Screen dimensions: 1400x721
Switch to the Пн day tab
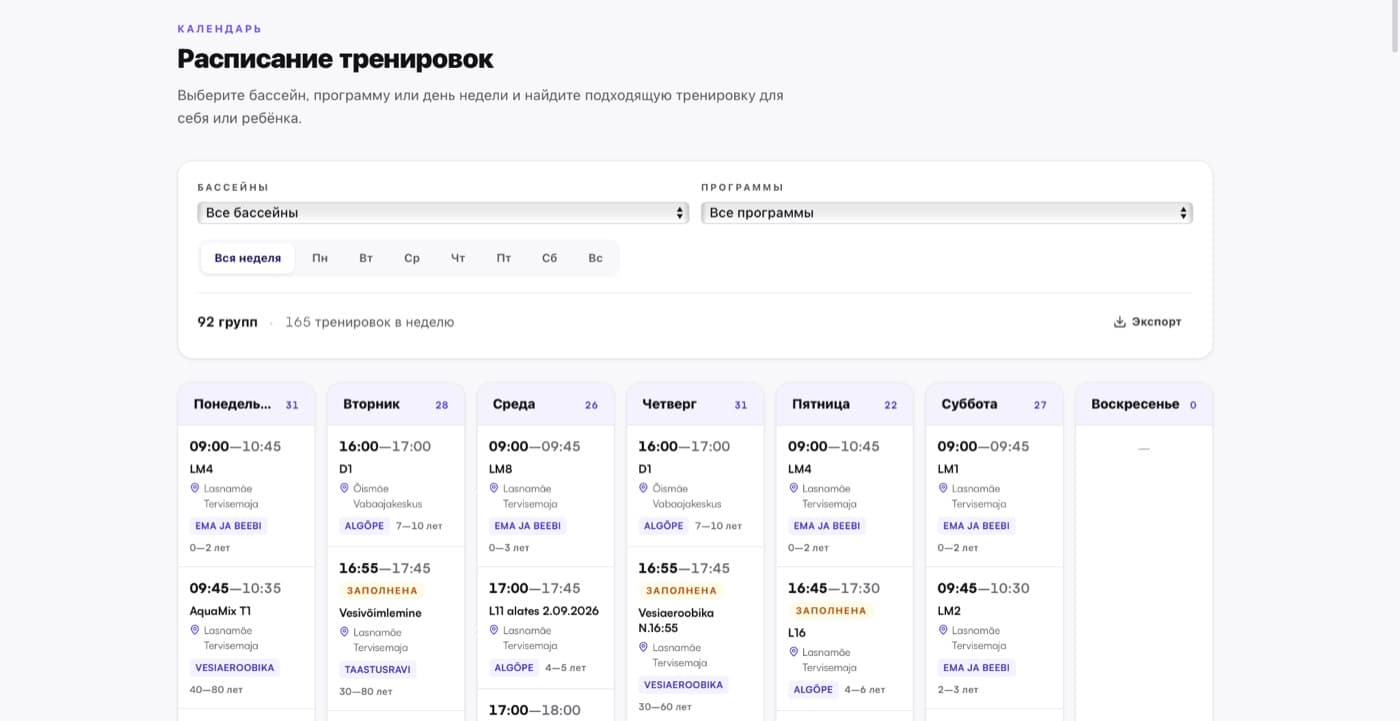pyautogui.click(x=320, y=258)
